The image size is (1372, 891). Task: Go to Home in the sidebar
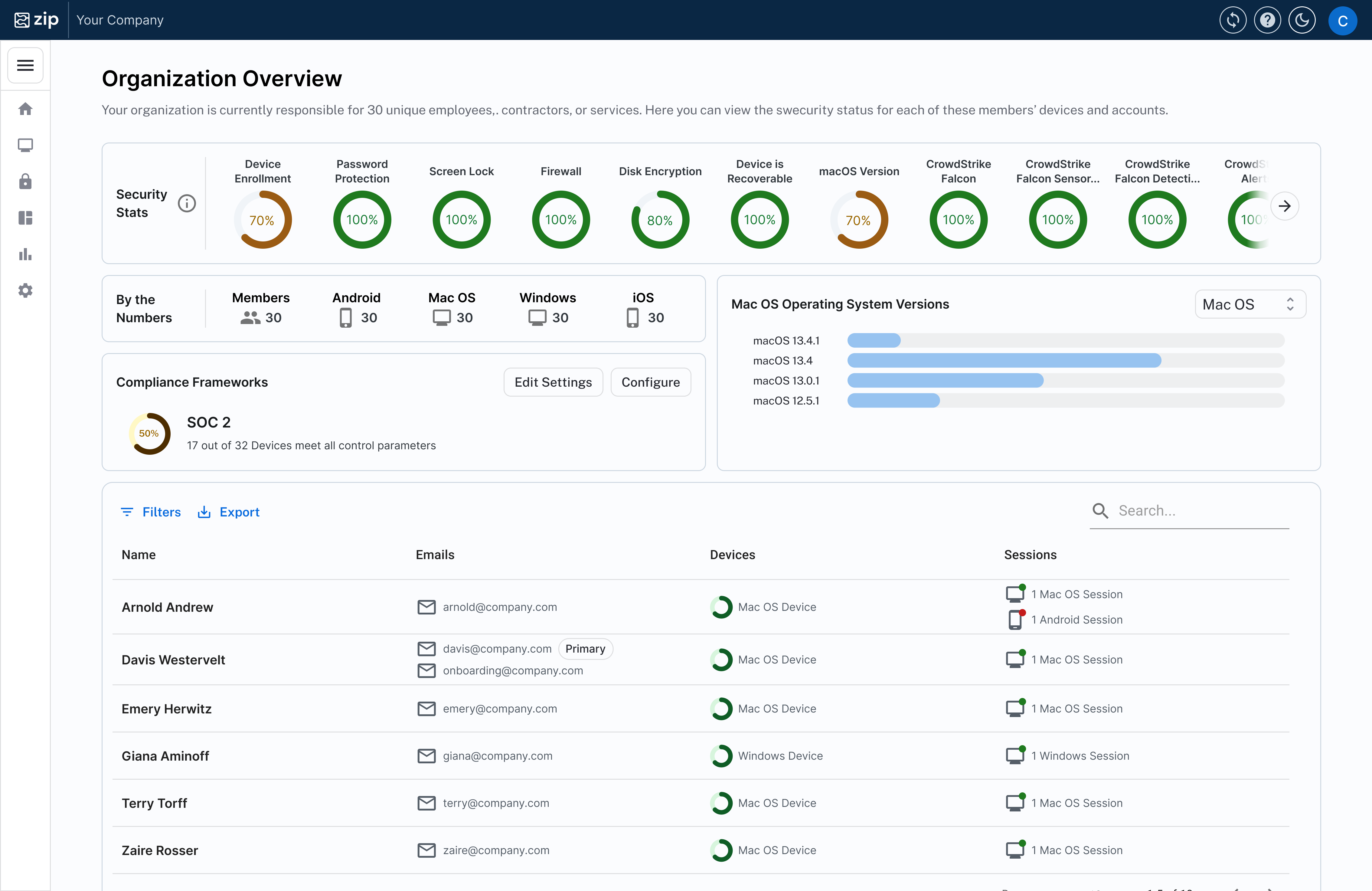25,109
